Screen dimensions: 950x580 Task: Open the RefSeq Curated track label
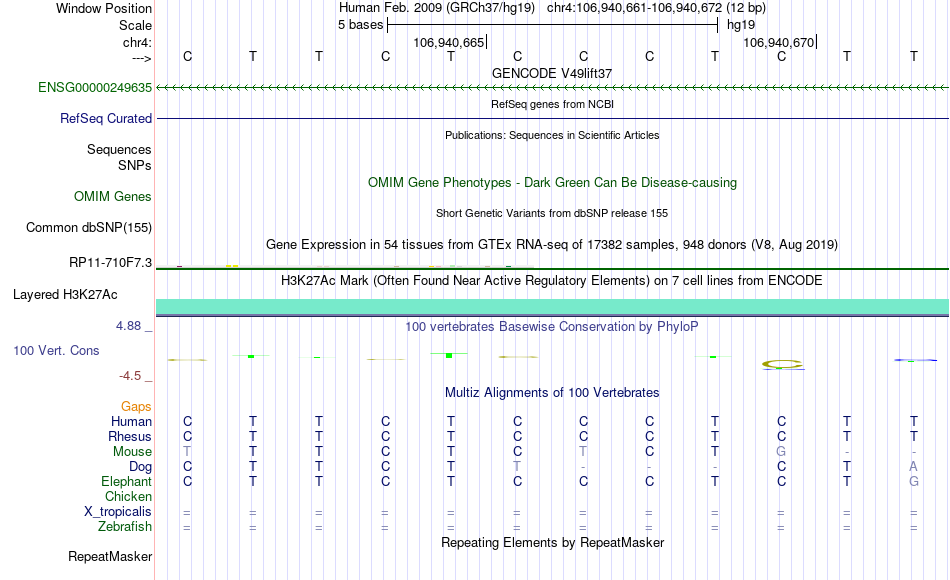click(106, 118)
